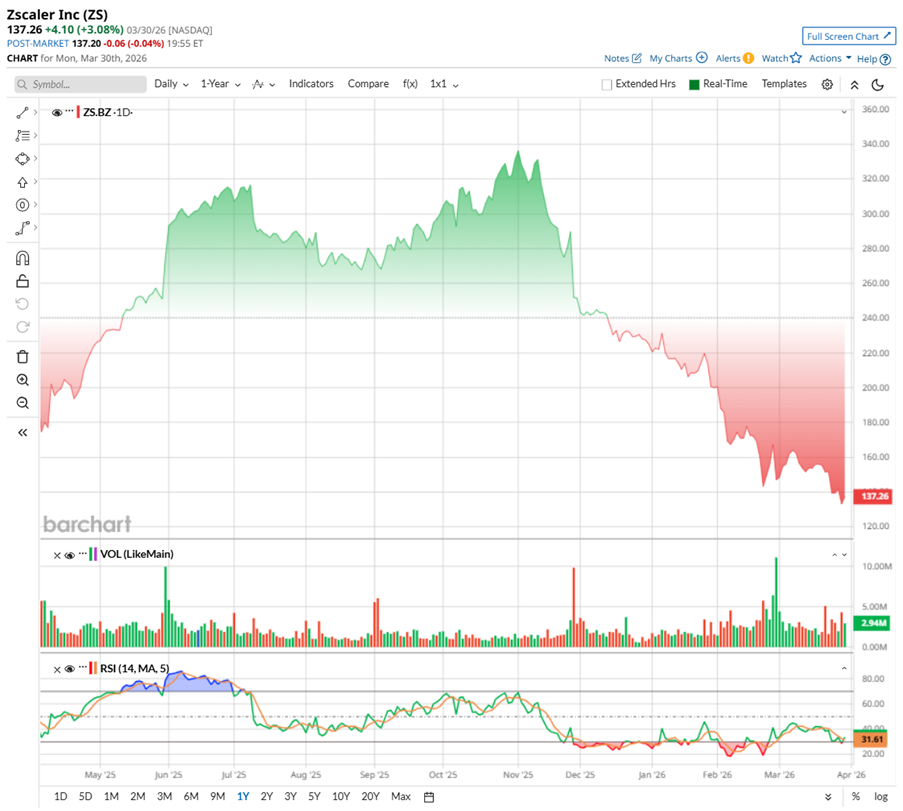Open the Indicators menu
The width and height of the screenshot is (903, 811).
(311, 84)
